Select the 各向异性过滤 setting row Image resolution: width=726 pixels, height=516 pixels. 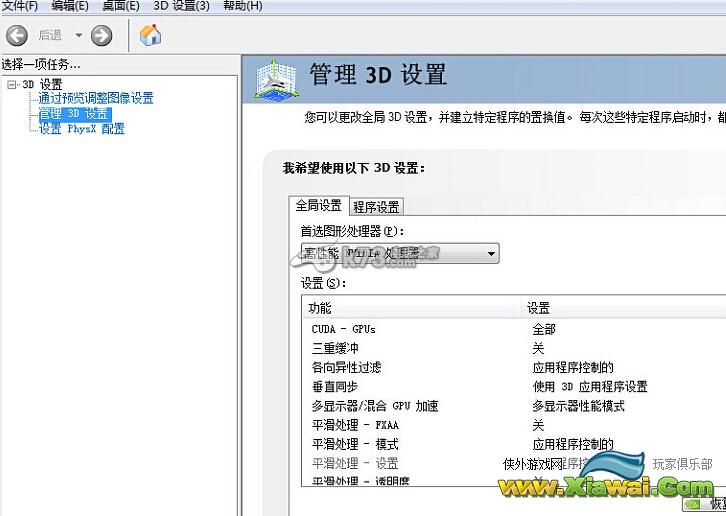coord(513,368)
